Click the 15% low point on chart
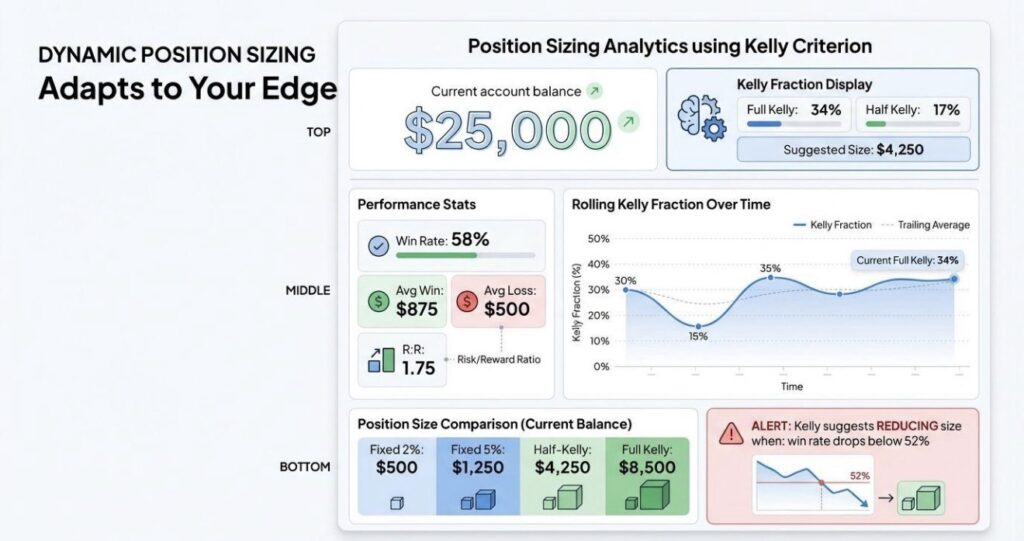Screen dimensions: 1024x541 [698, 326]
